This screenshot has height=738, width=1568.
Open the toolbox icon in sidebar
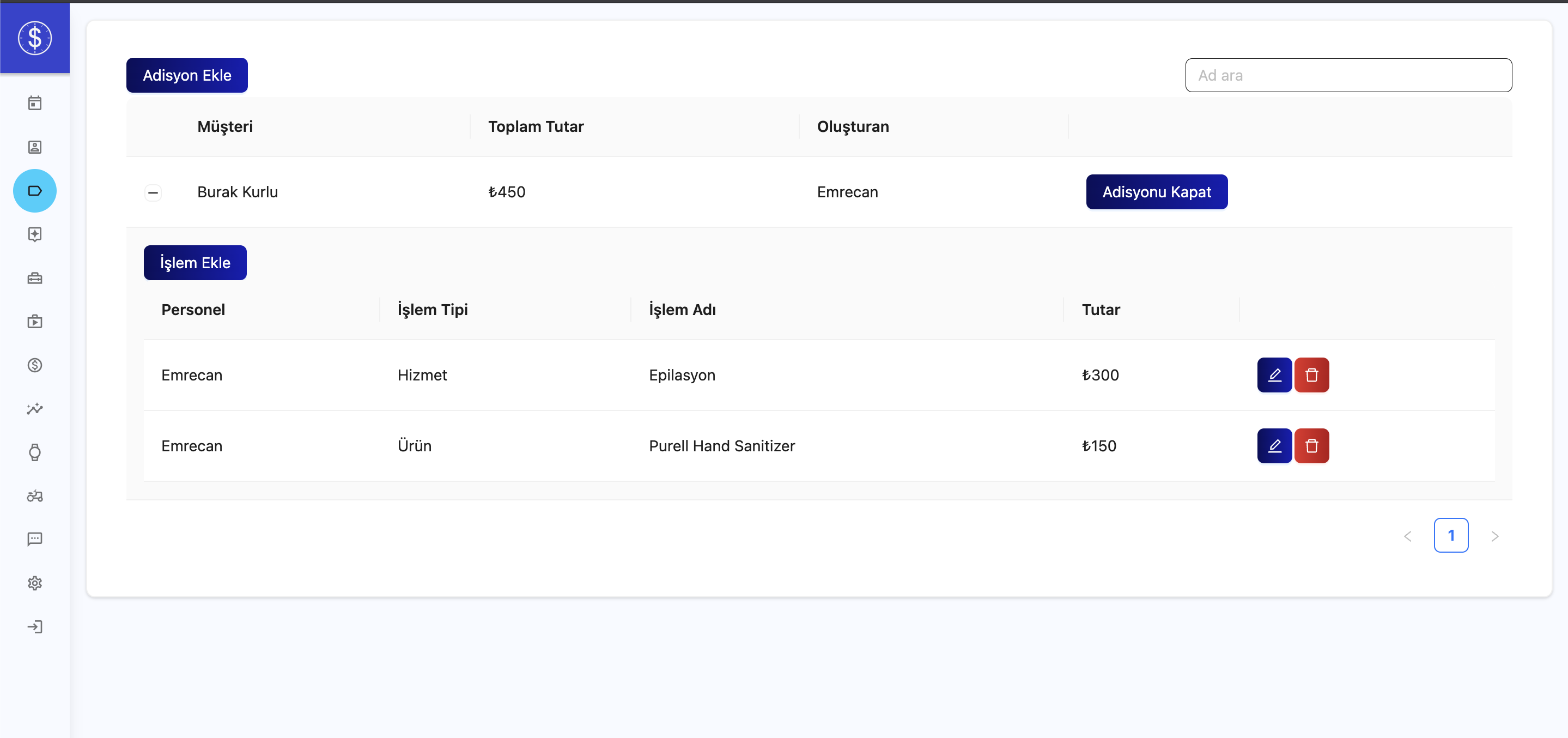(35, 279)
